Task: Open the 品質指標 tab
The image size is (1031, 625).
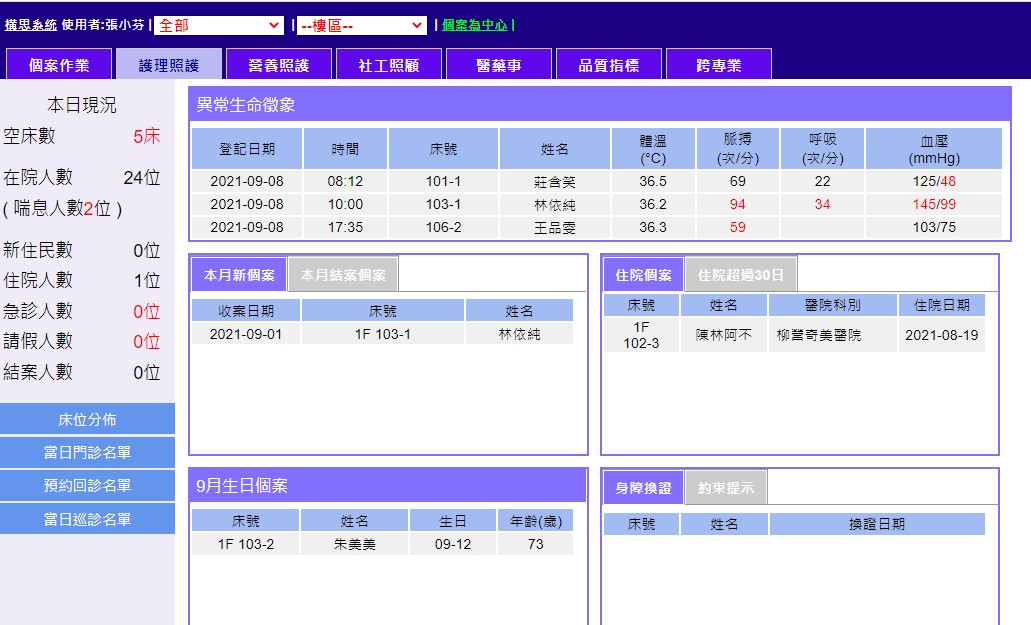Action: 608,64
